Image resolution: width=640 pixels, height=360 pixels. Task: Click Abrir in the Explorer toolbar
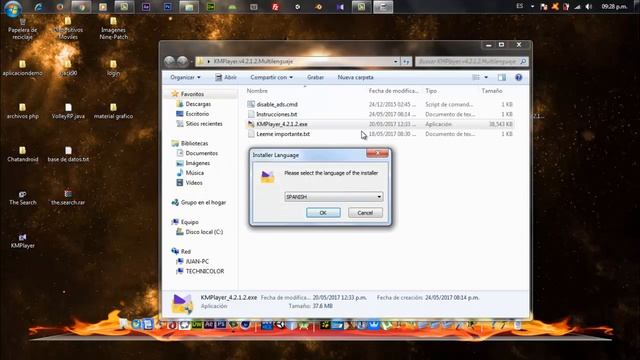[226, 77]
